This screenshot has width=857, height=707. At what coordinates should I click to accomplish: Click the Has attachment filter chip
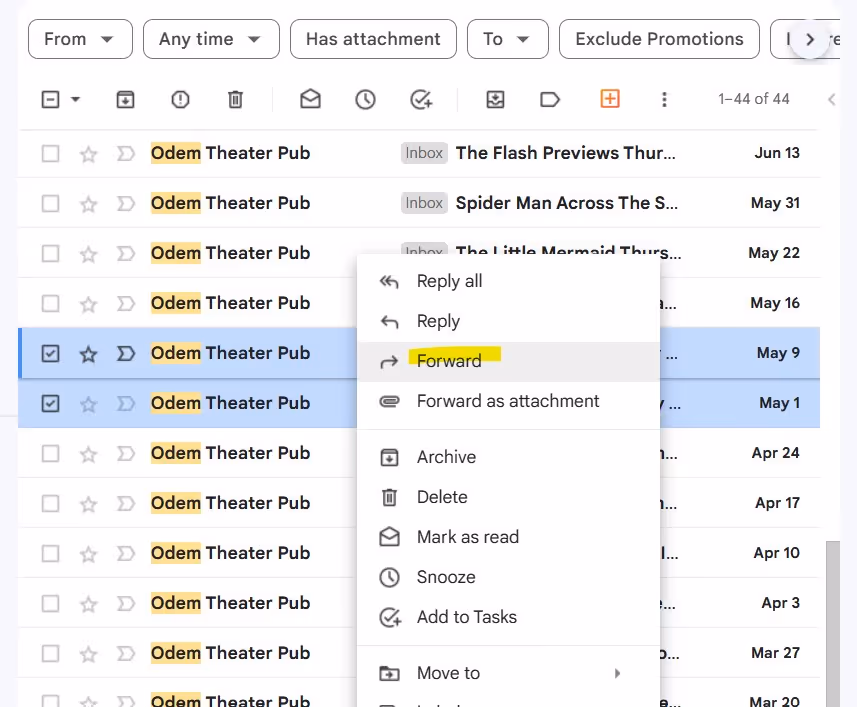pos(373,39)
